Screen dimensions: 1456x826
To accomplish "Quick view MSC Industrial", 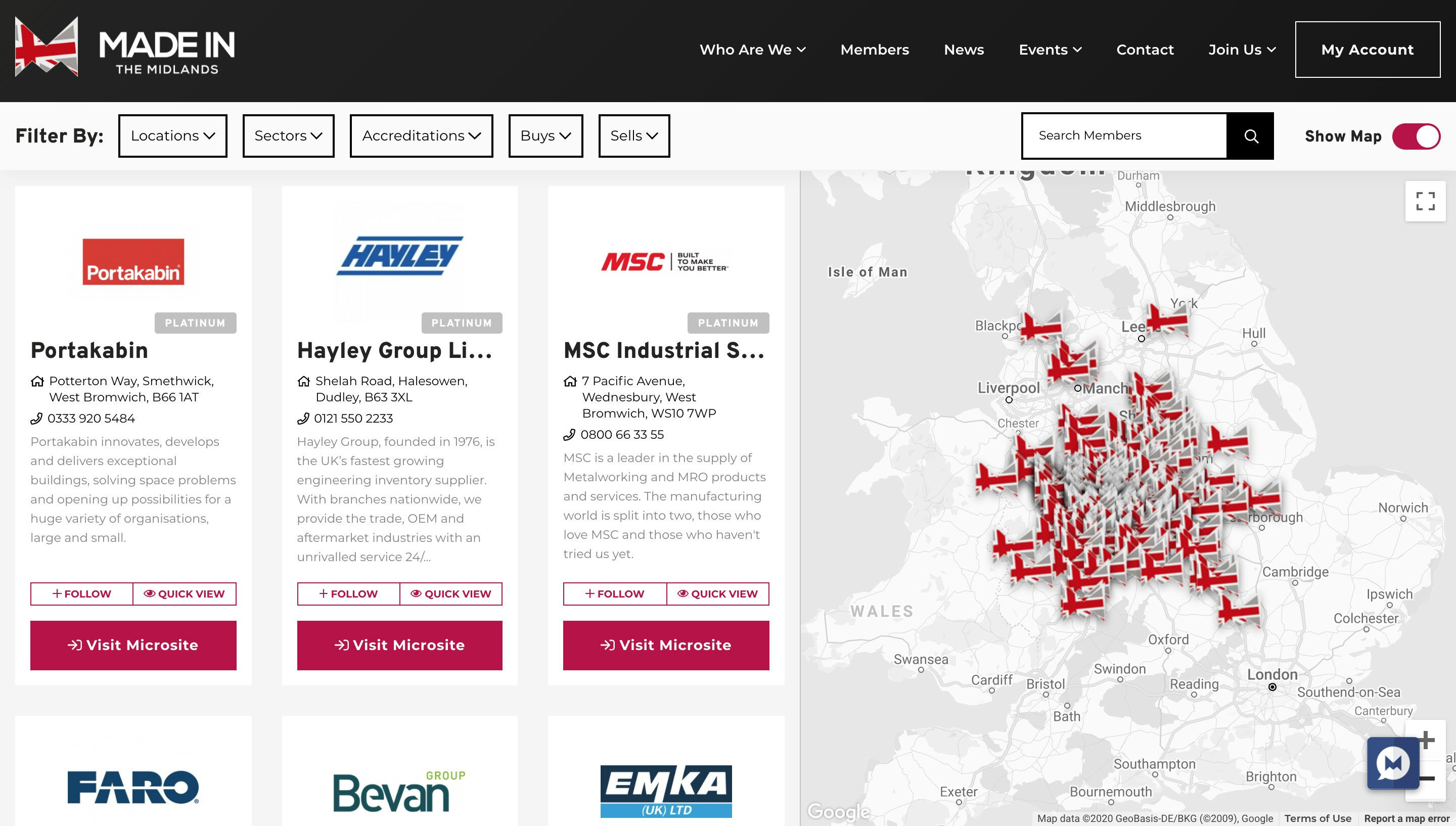I will (717, 593).
